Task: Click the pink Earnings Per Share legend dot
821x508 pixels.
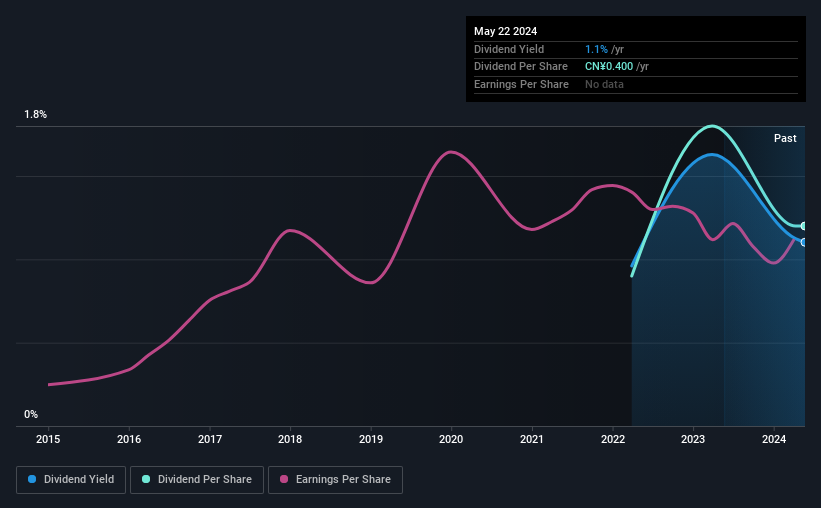Action: click(284, 479)
